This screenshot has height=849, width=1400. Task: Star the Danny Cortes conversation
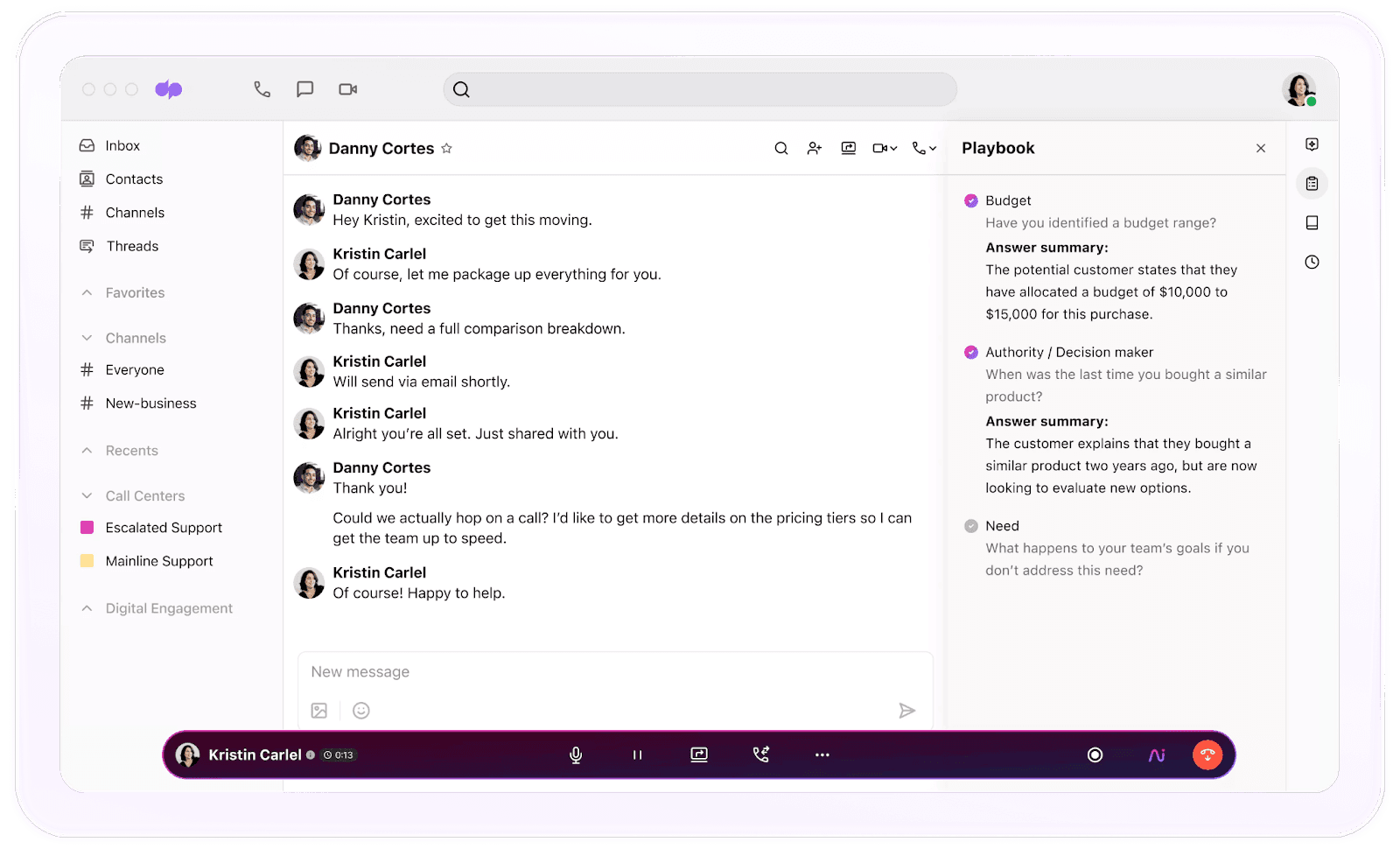[x=447, y=148]
